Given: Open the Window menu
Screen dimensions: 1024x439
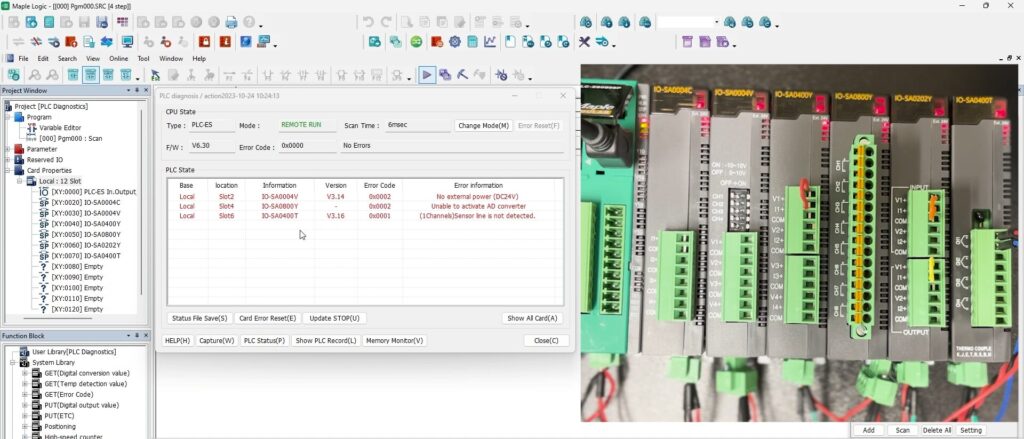Looking at the screenshot, I should [x=171, y=58].
